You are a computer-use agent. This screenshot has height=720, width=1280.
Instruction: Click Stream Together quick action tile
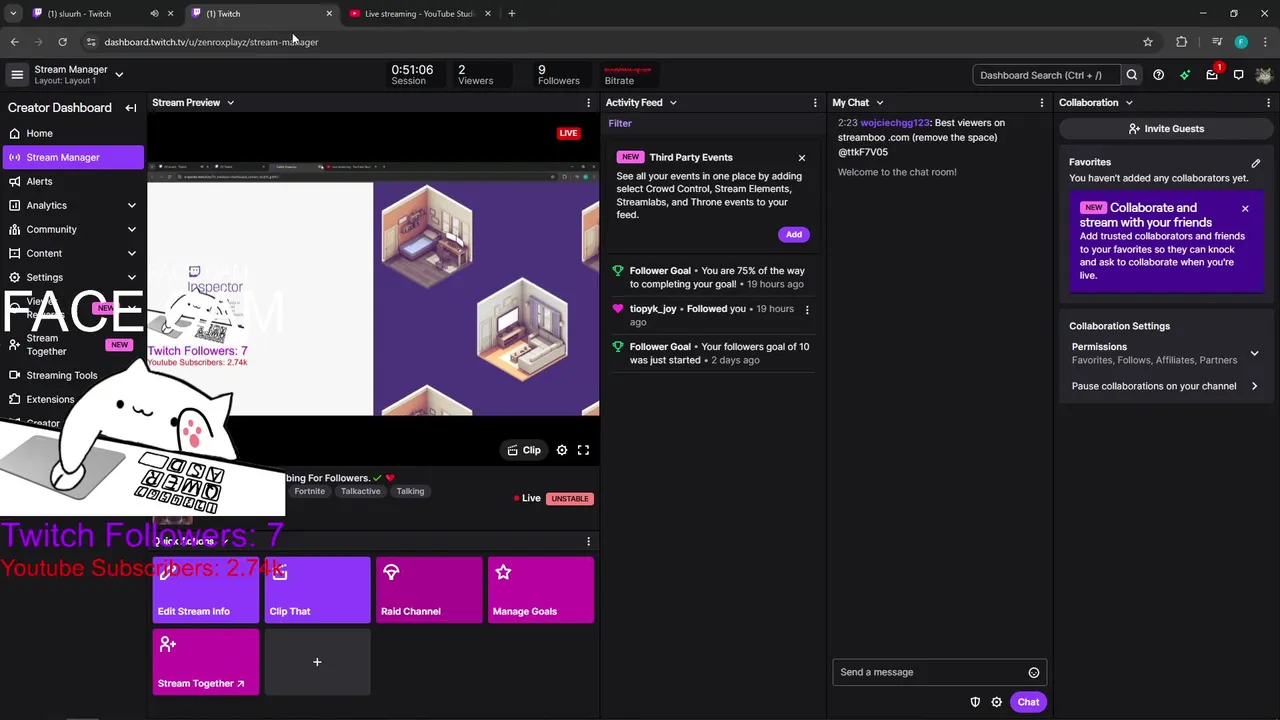206,662
